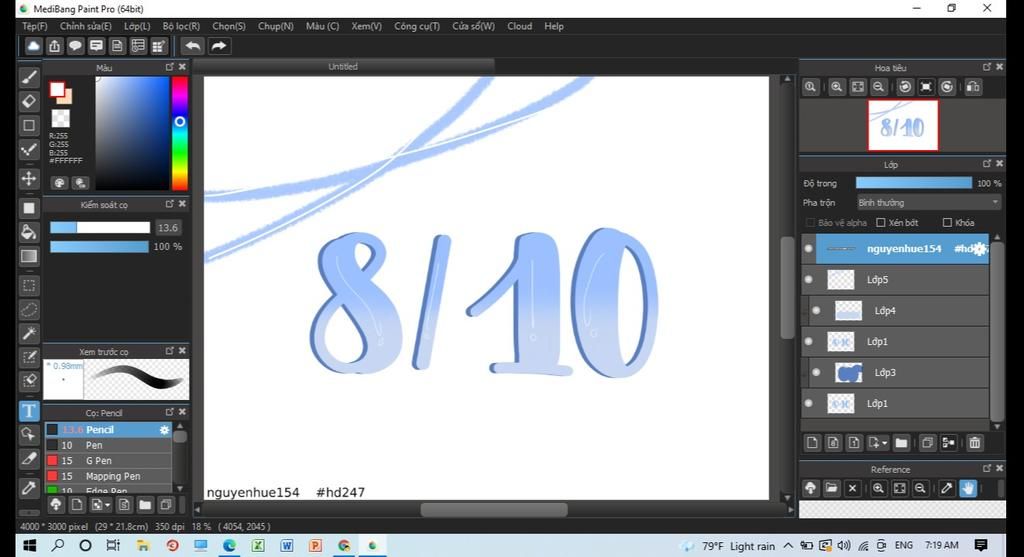Select the rectangular Select tool
Viewport: 1024px width, 557px height.
click(x=29, y=285)
